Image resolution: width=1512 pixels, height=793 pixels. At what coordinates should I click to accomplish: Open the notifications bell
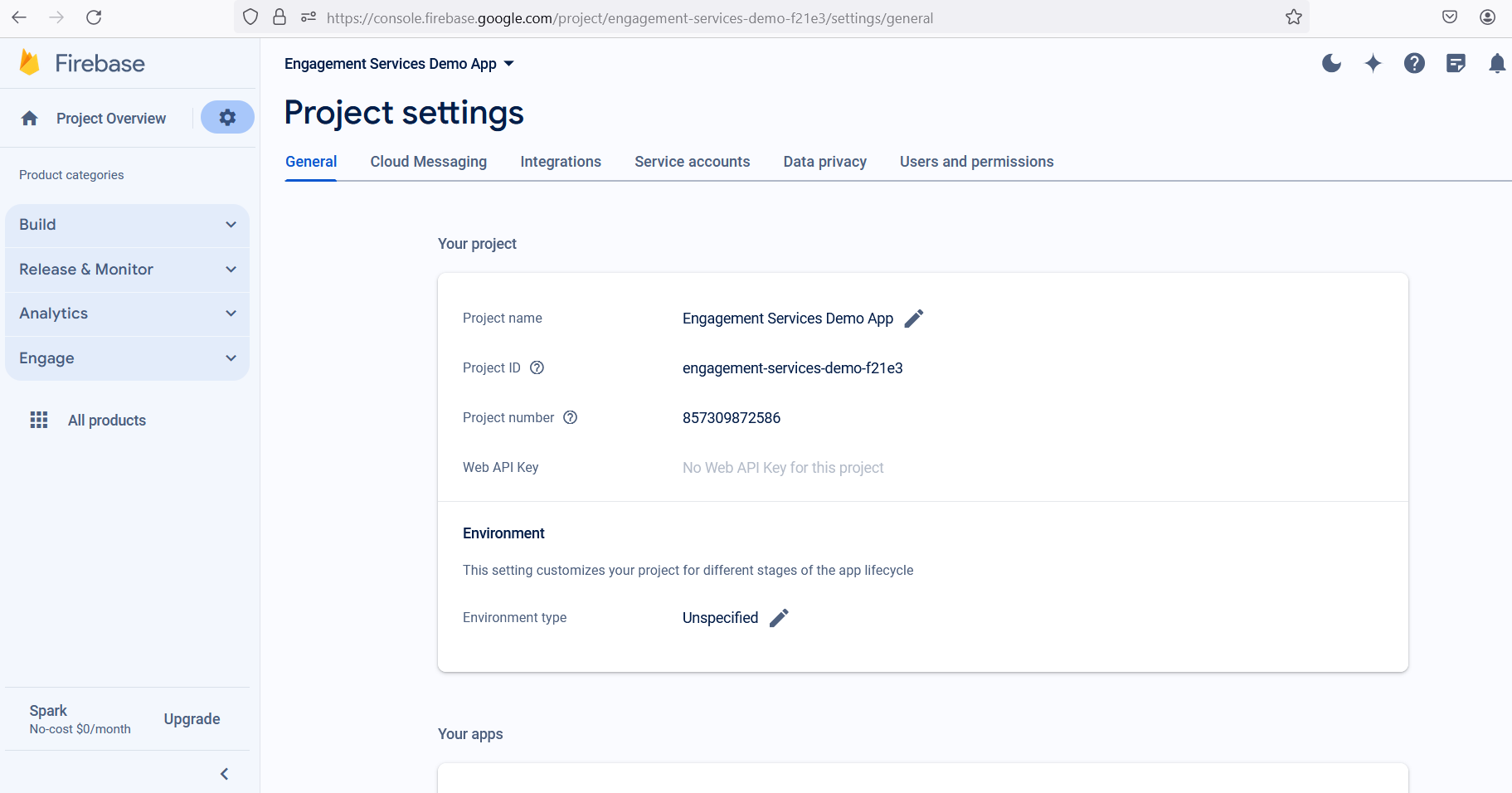(x=1496, y=63)
